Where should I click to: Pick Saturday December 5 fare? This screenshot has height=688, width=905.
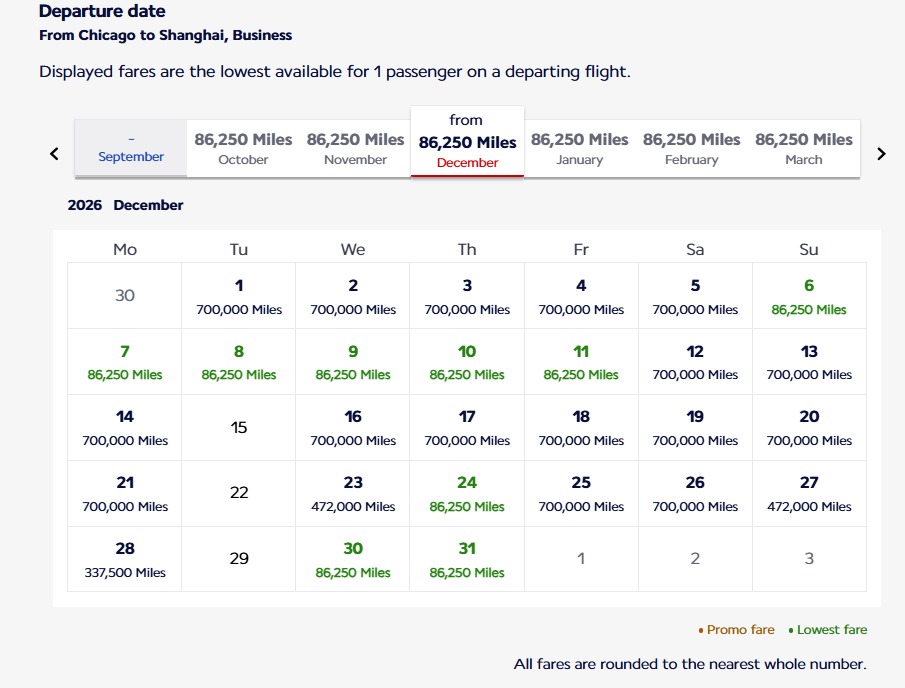point(695,296)
